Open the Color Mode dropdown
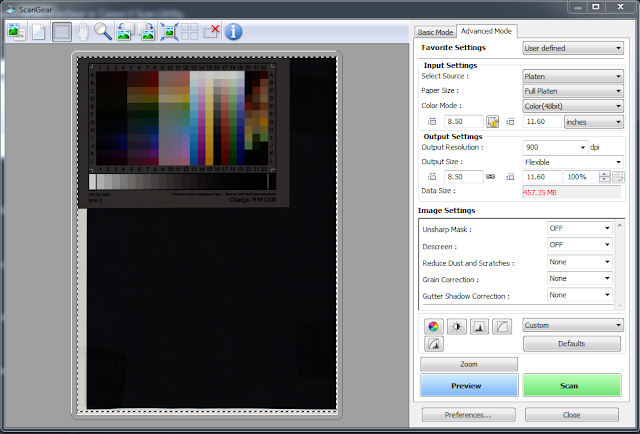This screenshot has width=640, height=434. 573,106
